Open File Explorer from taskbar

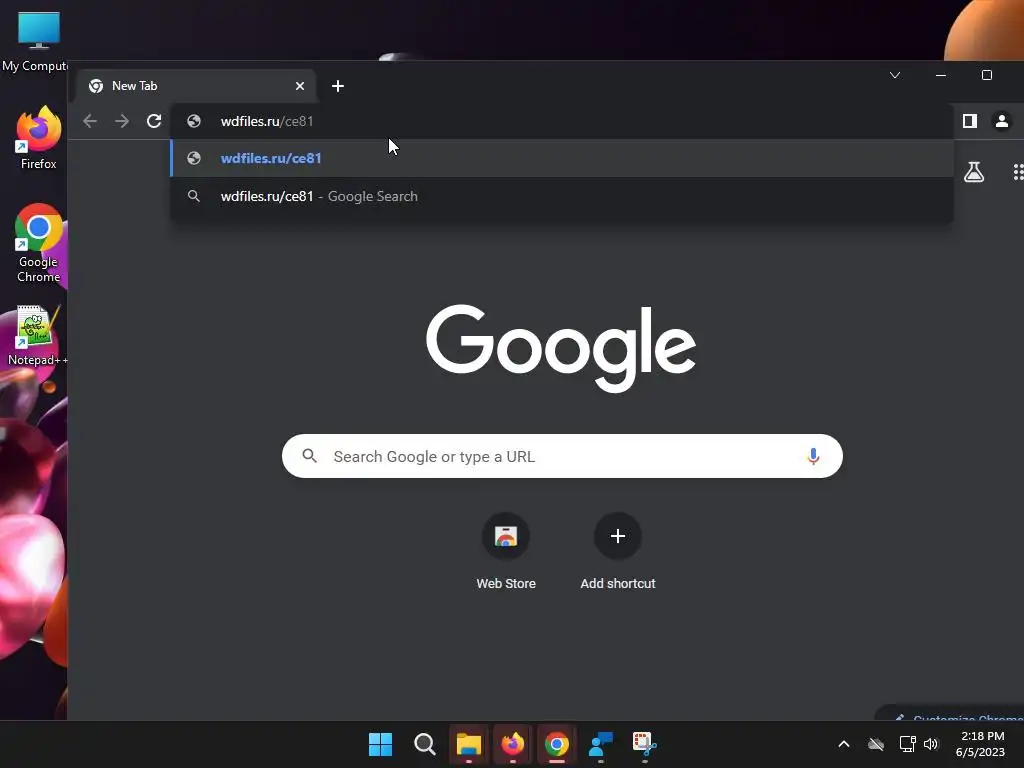[x=468, y=744]
